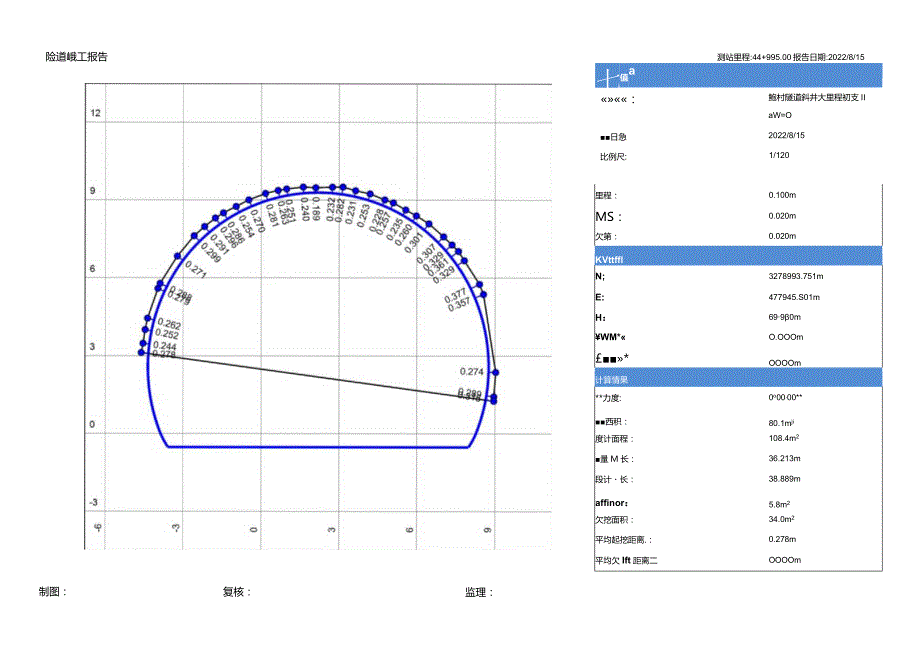Select the H value 69·9β0m

[x=784, y=317]
